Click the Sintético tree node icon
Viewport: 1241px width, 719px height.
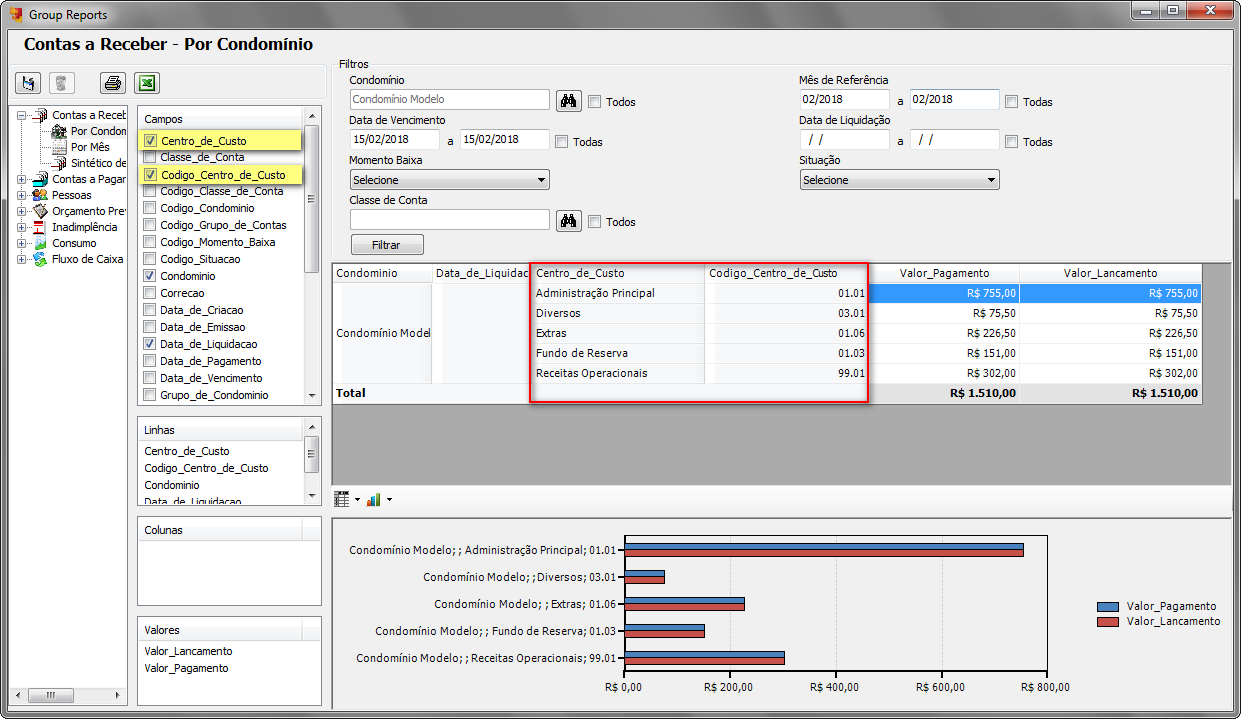point(59,163)
